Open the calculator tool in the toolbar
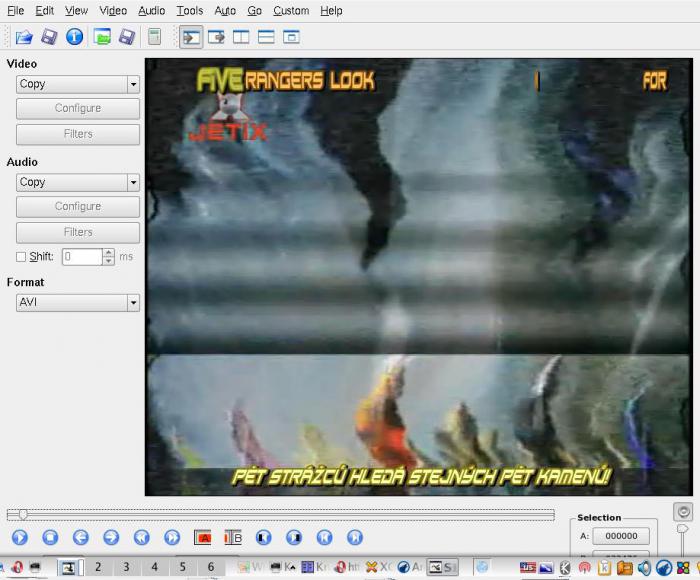Image resolution: width=700 pixels, height=580 pixels. (154, 37)
